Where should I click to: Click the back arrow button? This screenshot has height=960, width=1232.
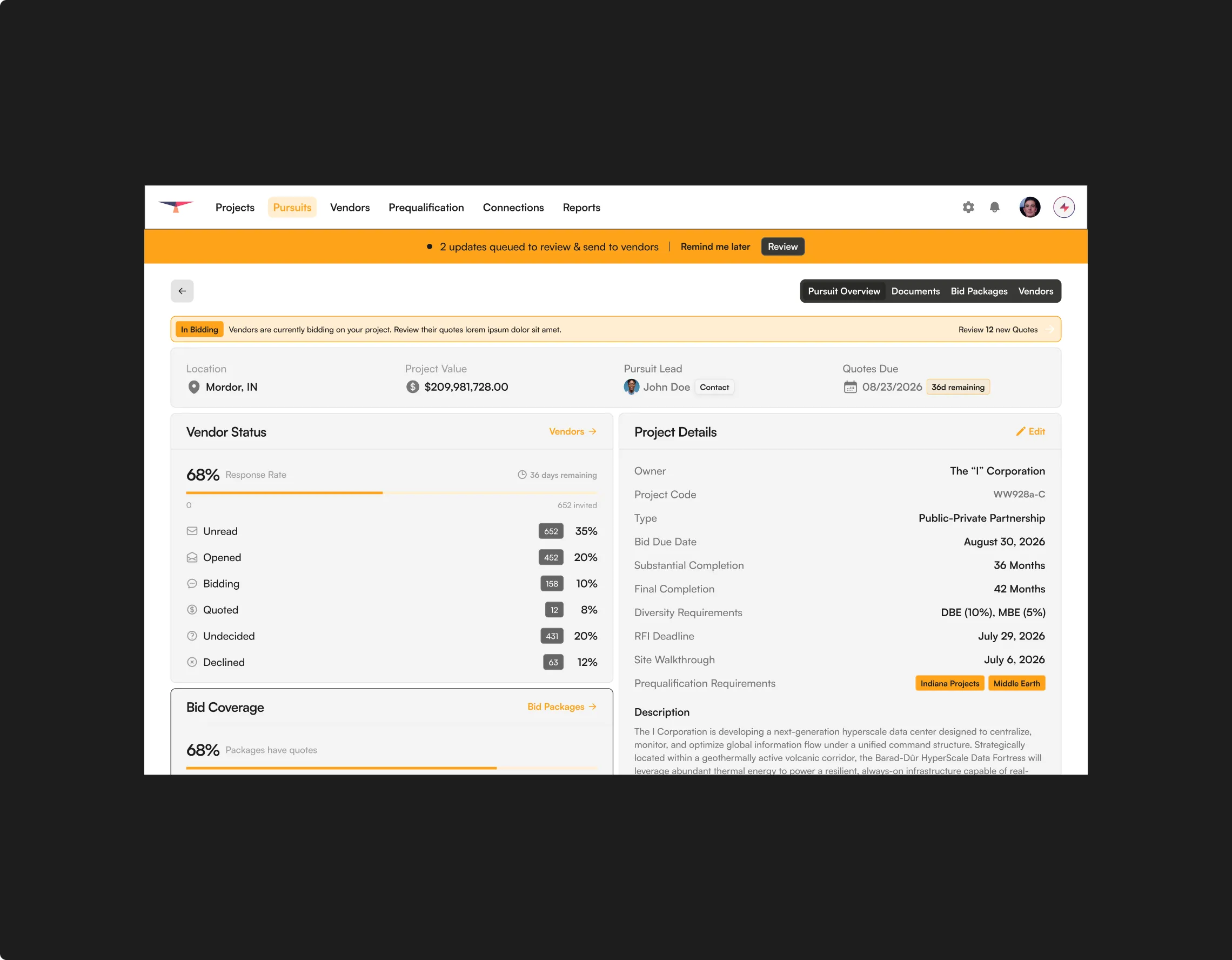[x=182, y=291]
